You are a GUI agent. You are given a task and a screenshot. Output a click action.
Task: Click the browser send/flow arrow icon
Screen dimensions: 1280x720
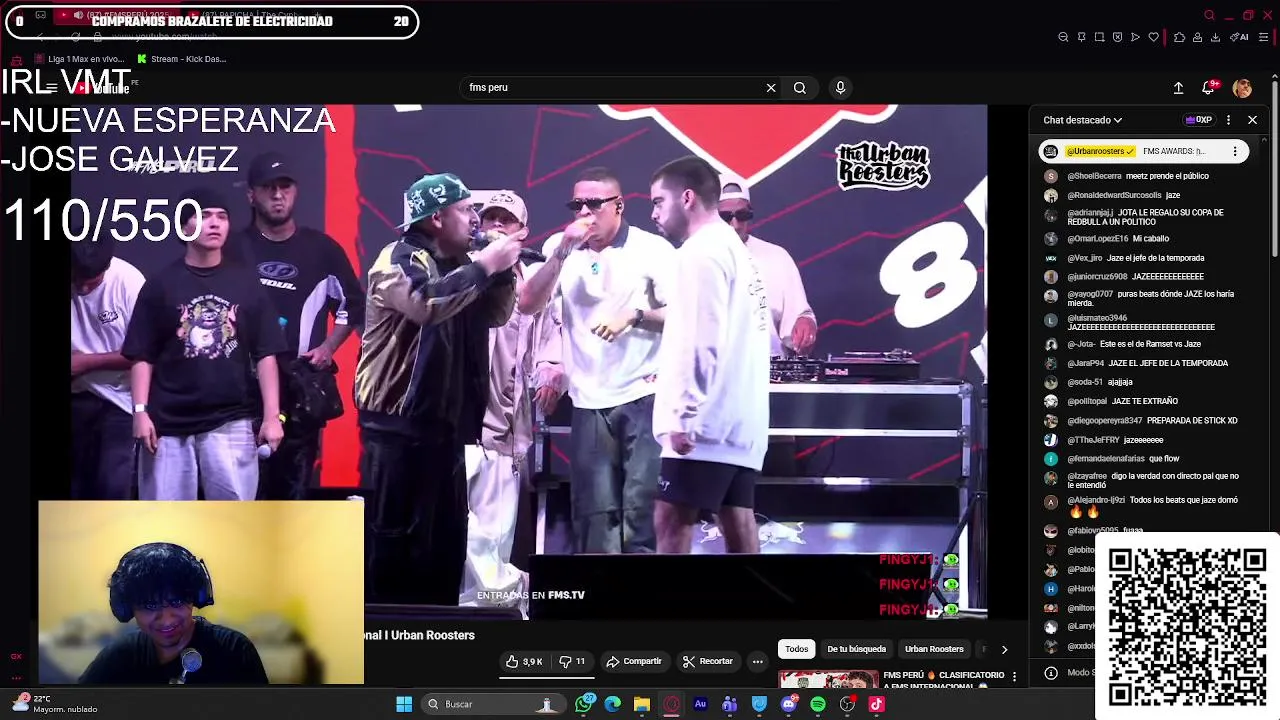point(1135,37)
